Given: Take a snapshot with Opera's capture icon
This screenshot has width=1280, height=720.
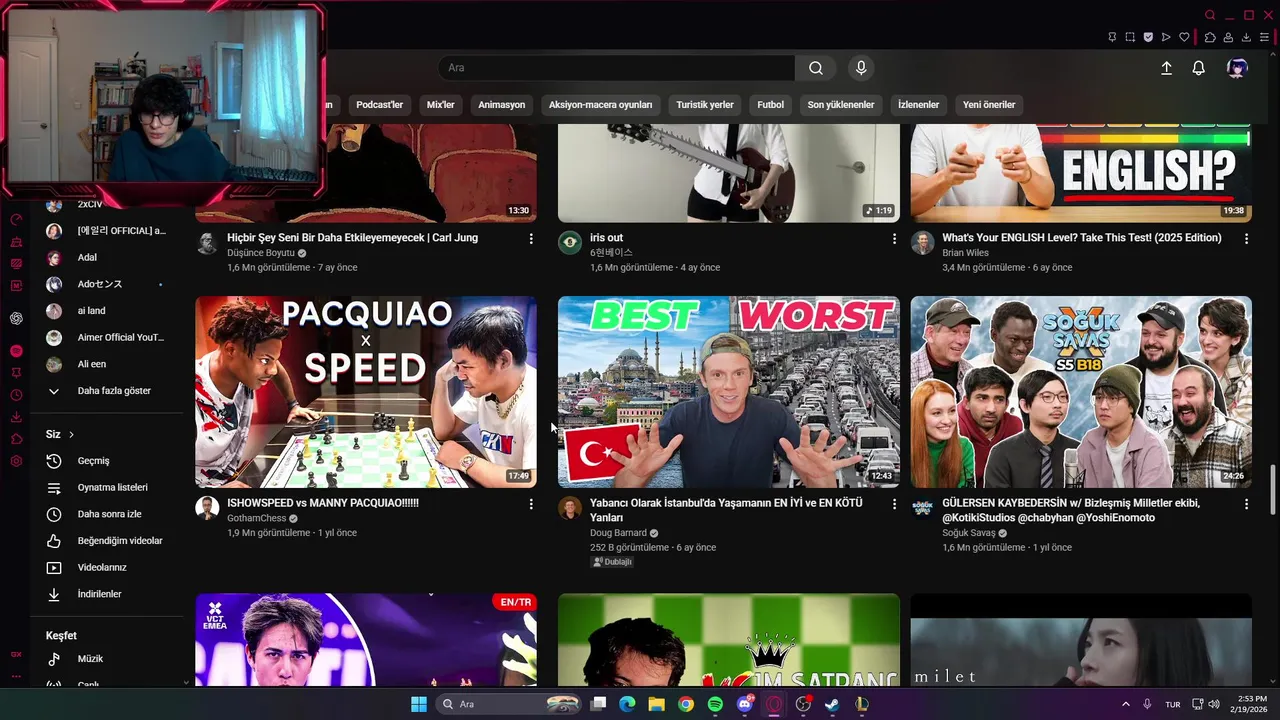Looking at the screenshot, I should 1130,37.
